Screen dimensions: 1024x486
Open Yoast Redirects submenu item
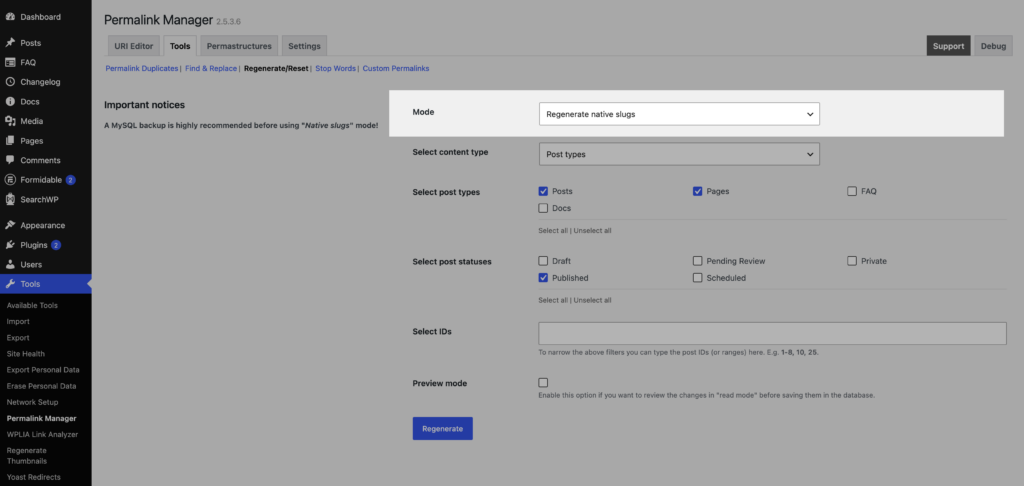click(33, 477)
